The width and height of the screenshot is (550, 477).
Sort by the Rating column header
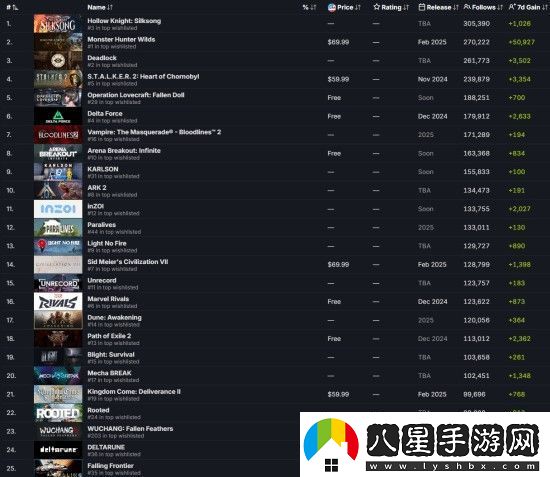[x=391, y=7]
